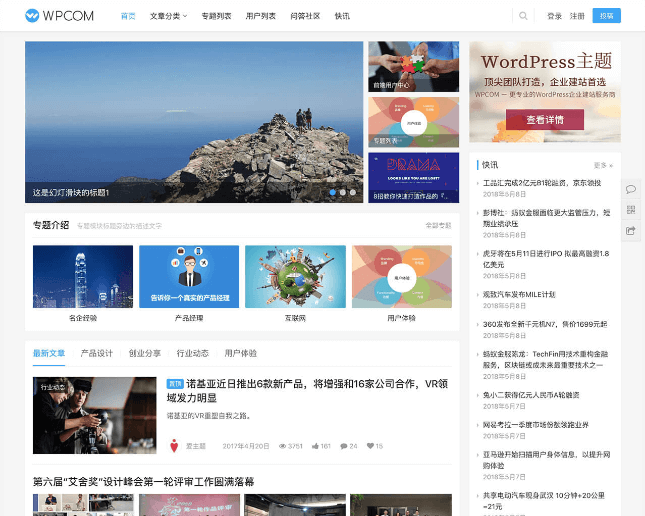This screenshot has width=645, height=516.
Task: Open news item 共享电动汽车现身武汉
Action: 544,500
